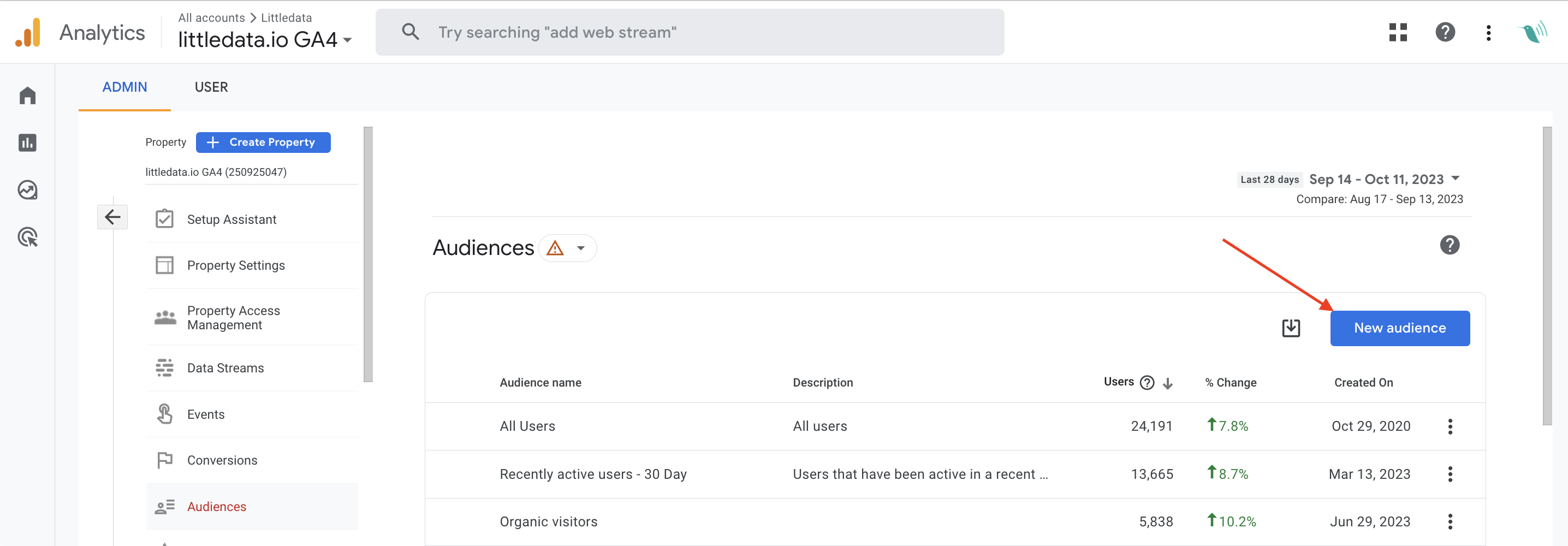This screenshot has width=1568, height=546.
Task: Click the New audience button
Action: (1399, 328)
